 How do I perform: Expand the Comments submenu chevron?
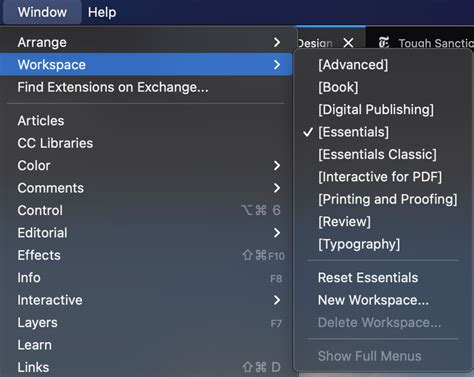(277, 188)
